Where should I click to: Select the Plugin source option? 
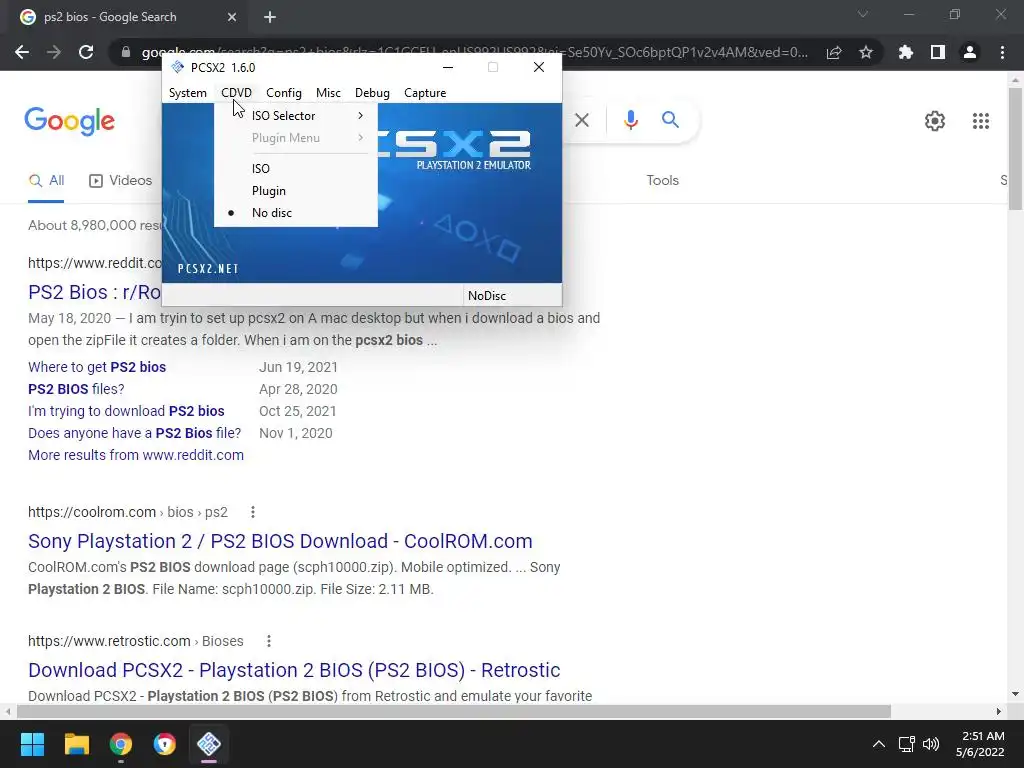pos(296,191)
